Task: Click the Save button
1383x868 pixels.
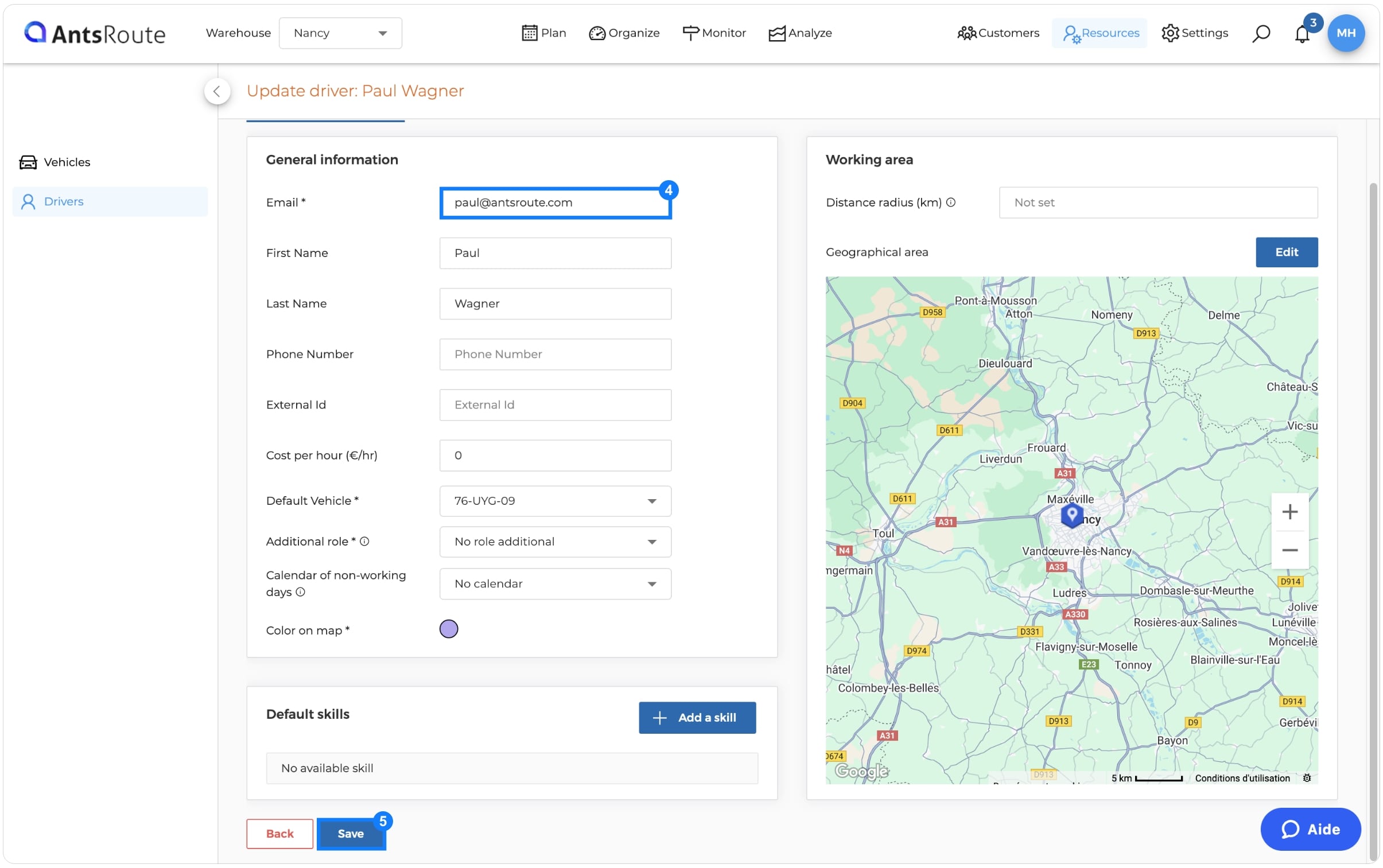Action: [350, 834]
